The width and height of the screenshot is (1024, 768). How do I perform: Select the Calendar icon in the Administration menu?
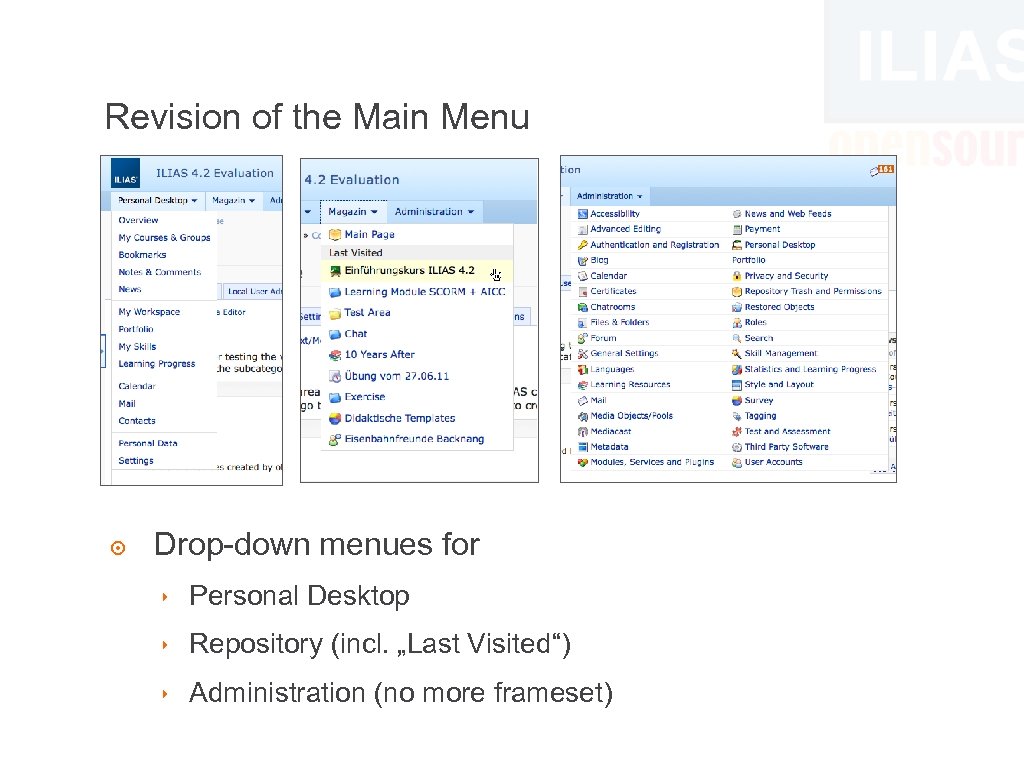click(583, 276)
